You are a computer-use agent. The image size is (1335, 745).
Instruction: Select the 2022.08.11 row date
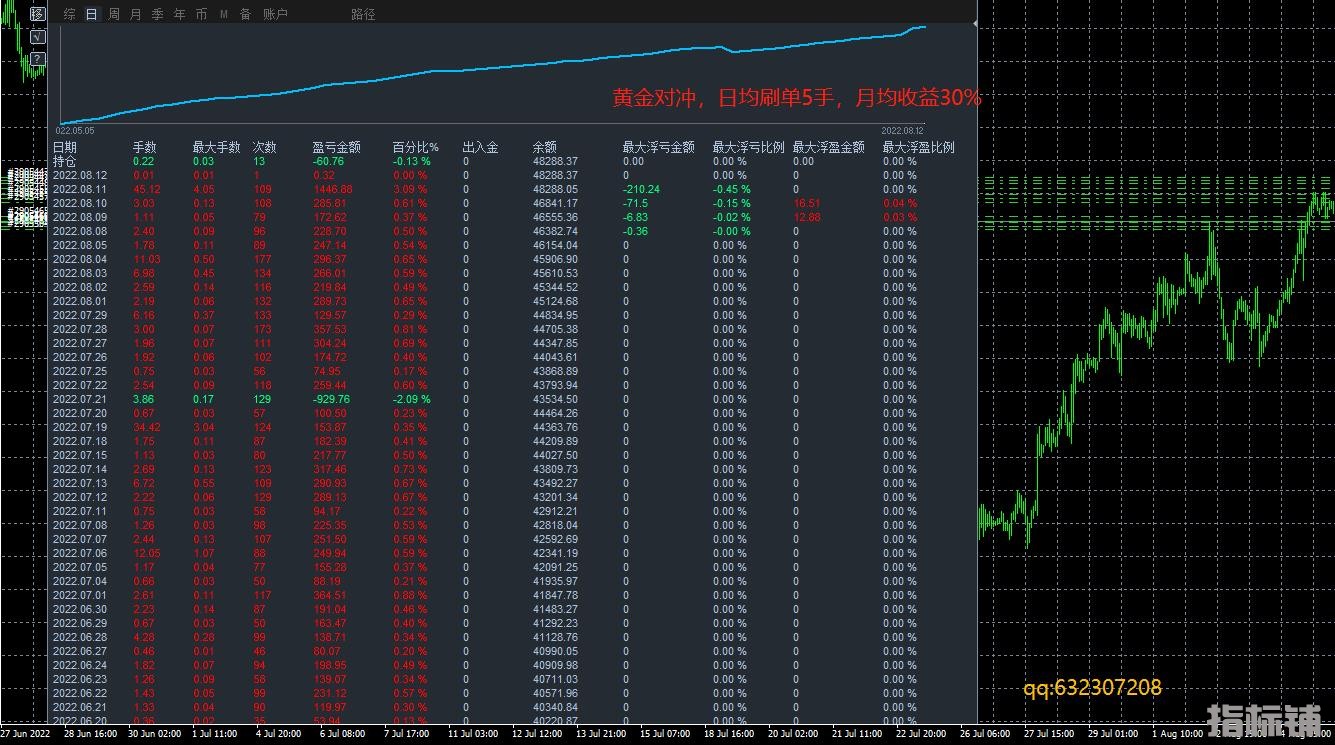(x=79, y=189)
